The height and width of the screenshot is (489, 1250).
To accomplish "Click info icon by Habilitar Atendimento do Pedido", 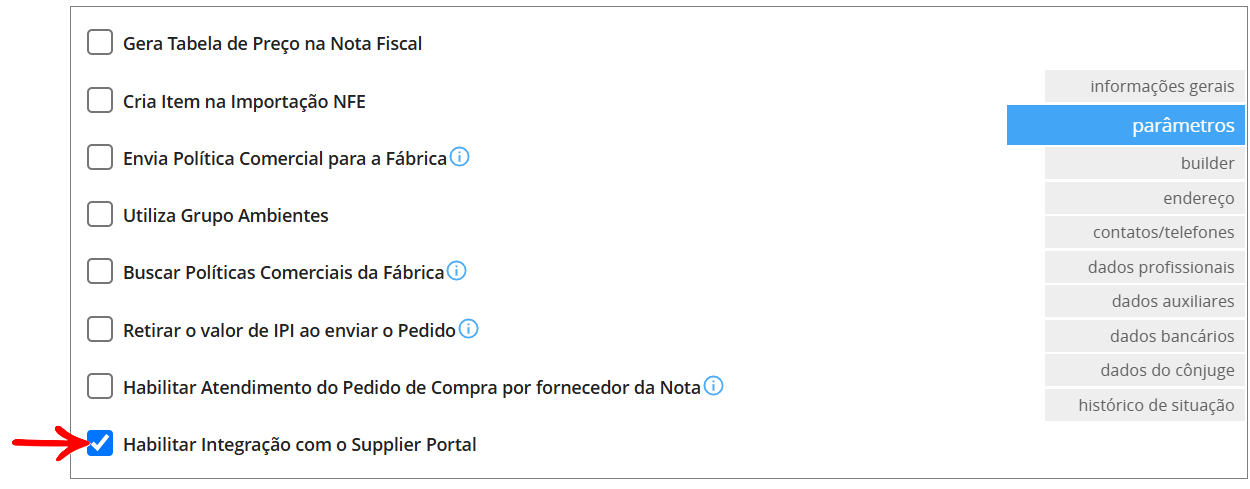I will (x=713, y=385).
